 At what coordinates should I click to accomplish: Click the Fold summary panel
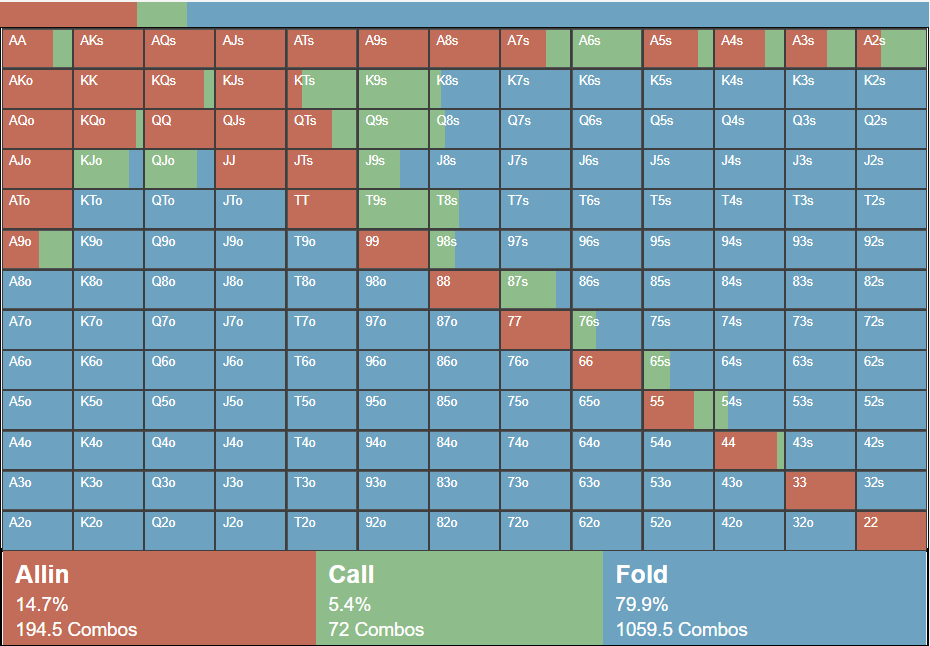(x=765, y=599)
